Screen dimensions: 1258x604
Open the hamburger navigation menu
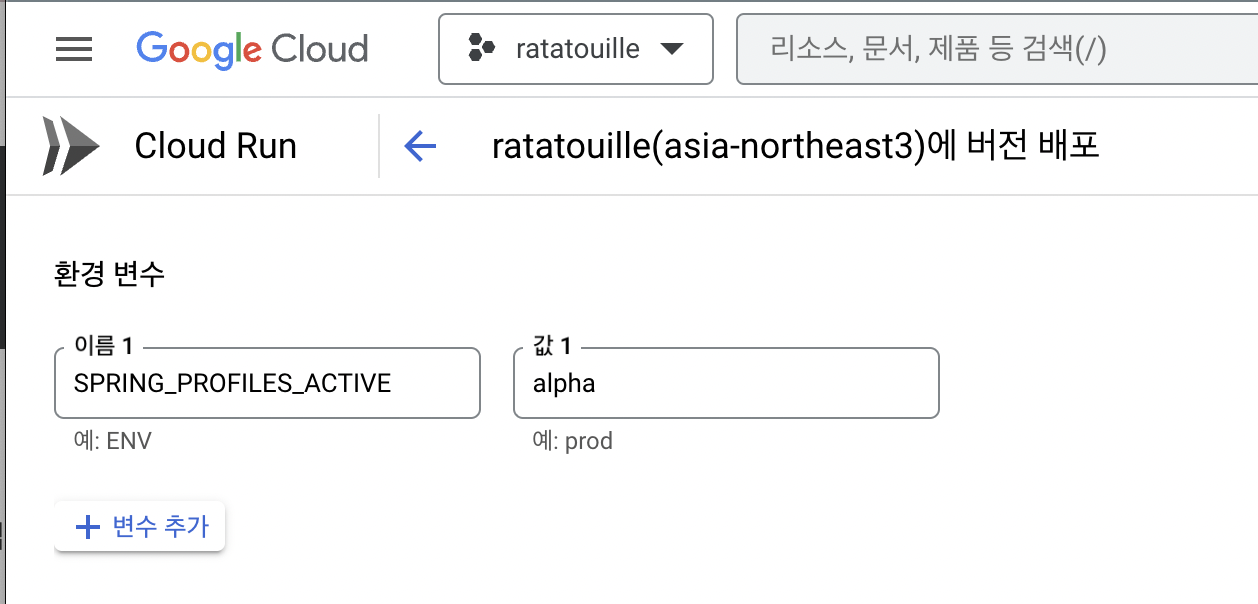(x=74, y=49)
